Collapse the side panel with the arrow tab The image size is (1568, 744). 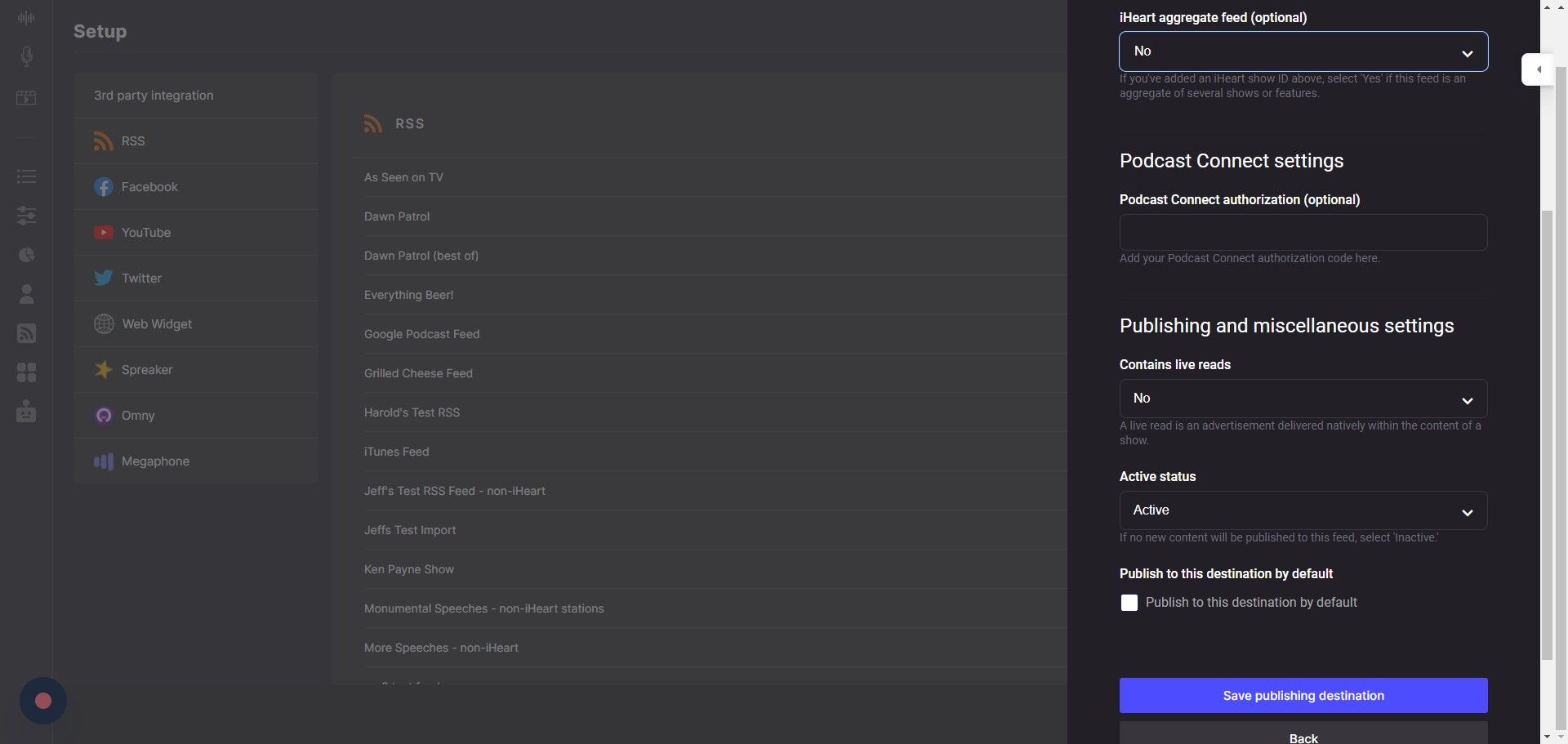click(1539, 69)
